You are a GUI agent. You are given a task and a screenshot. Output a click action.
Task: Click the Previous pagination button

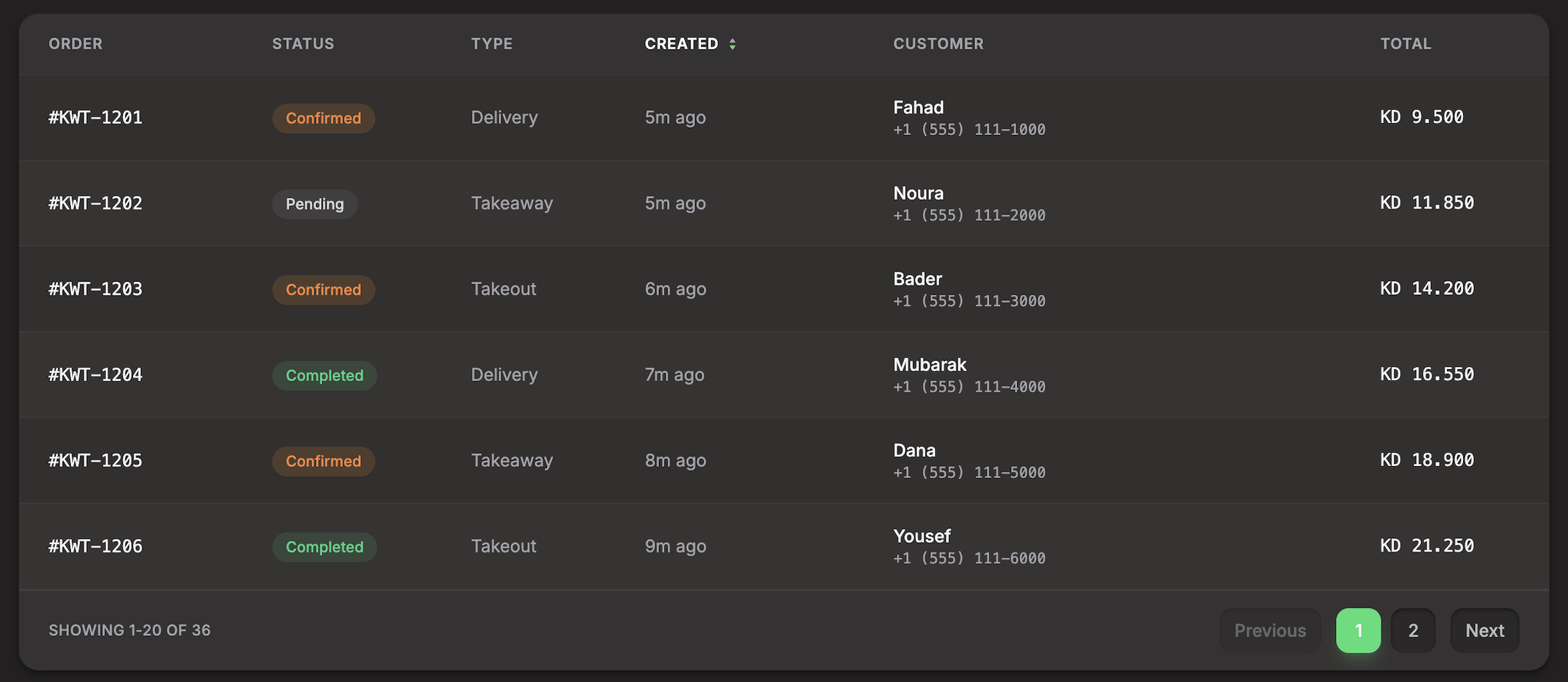click(1270, 631)
